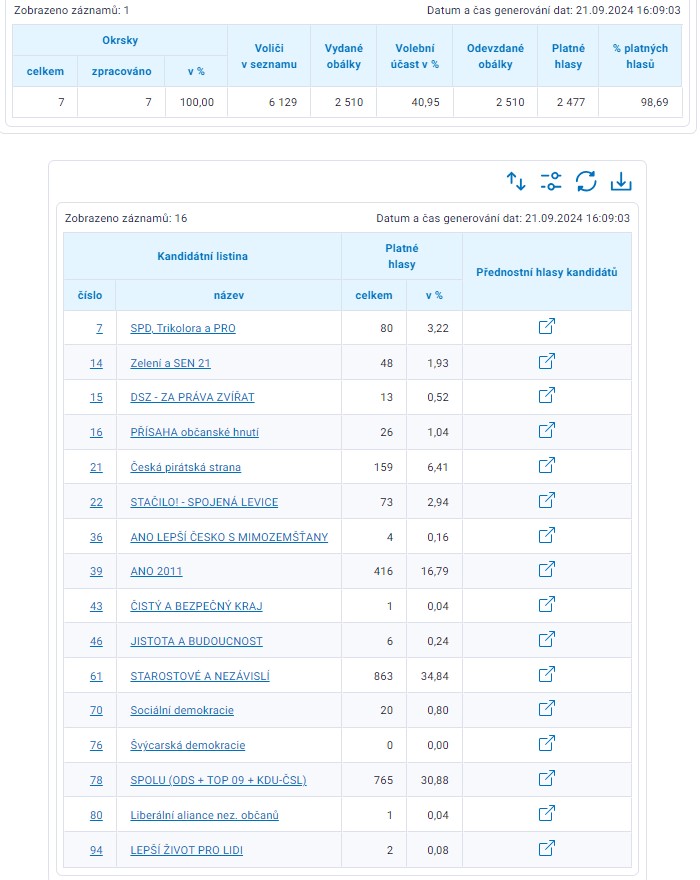Select the 40,95 turnout value cell
Viewport: 700px width, 880px height.
(415, 102)
